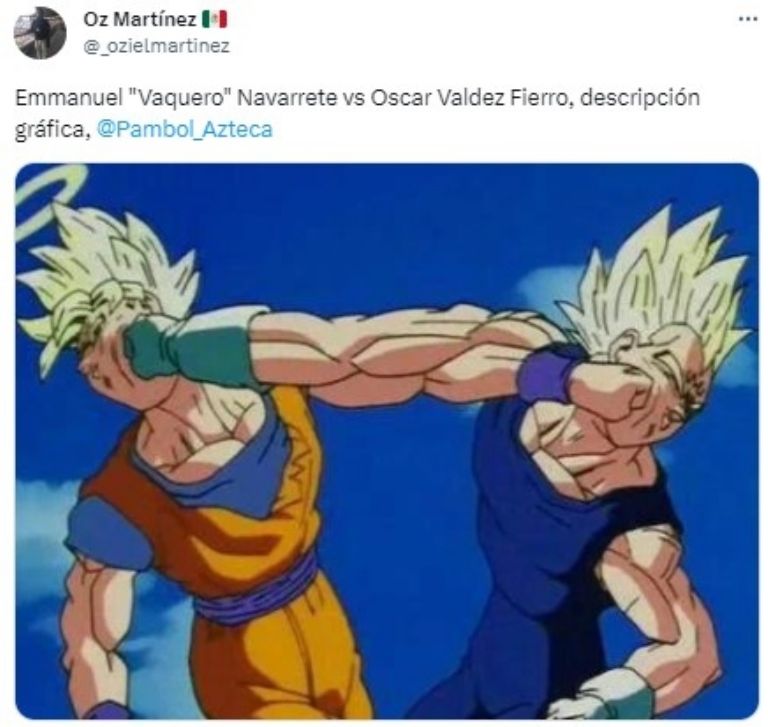The height and width of the screenshot is (727, 768).
Task: Click the purple wristband at the blue-clad fighter's face
Action: tap(549, 375)
